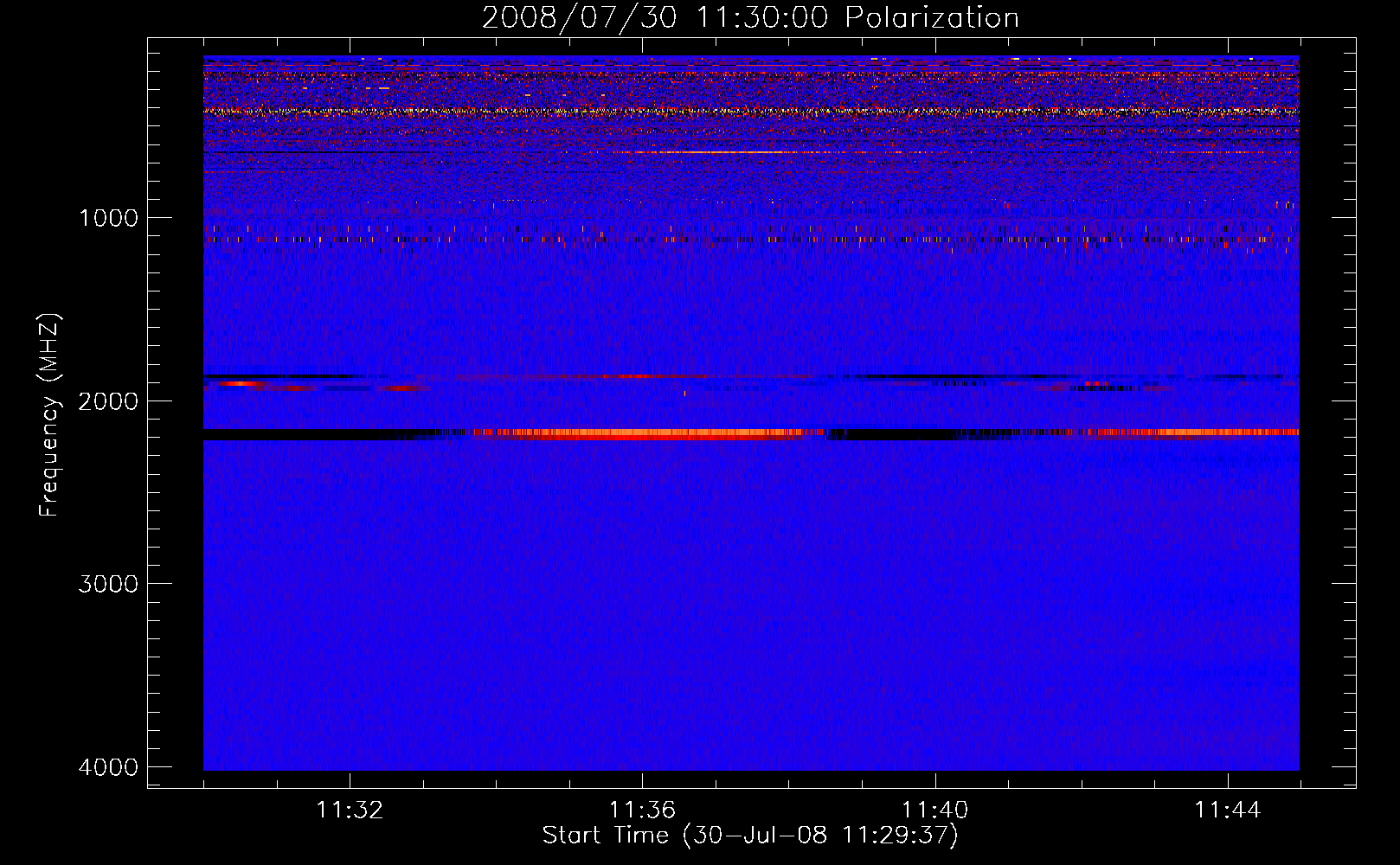Click the "2000" frequency tick label
The image size is (1400, 865).
pos(108,401)
